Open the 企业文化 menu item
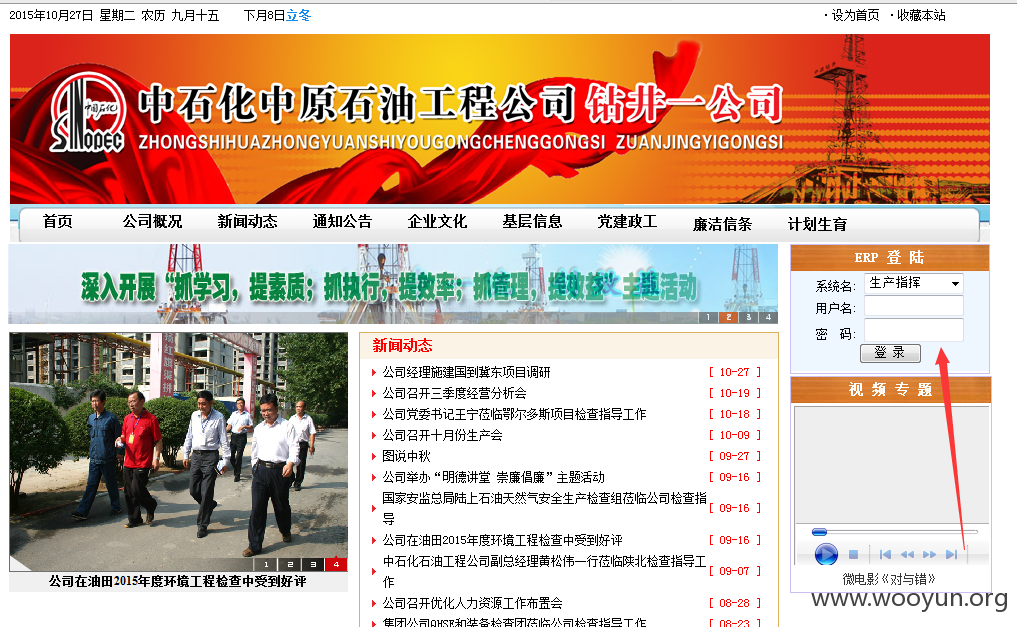This screenshot has width=1017, height=627. (437, 222)
